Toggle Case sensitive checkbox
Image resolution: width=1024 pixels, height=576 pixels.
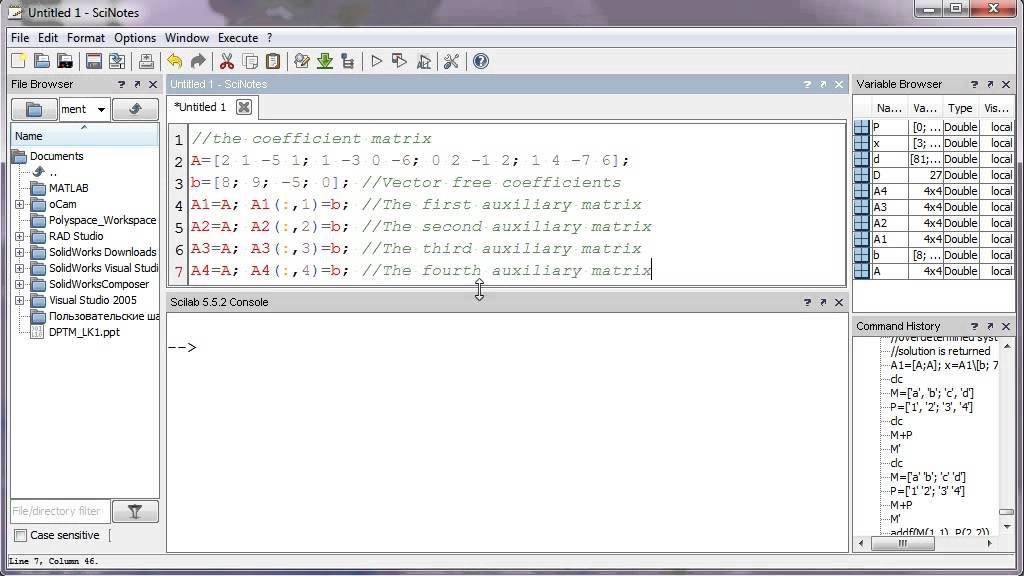20,536
